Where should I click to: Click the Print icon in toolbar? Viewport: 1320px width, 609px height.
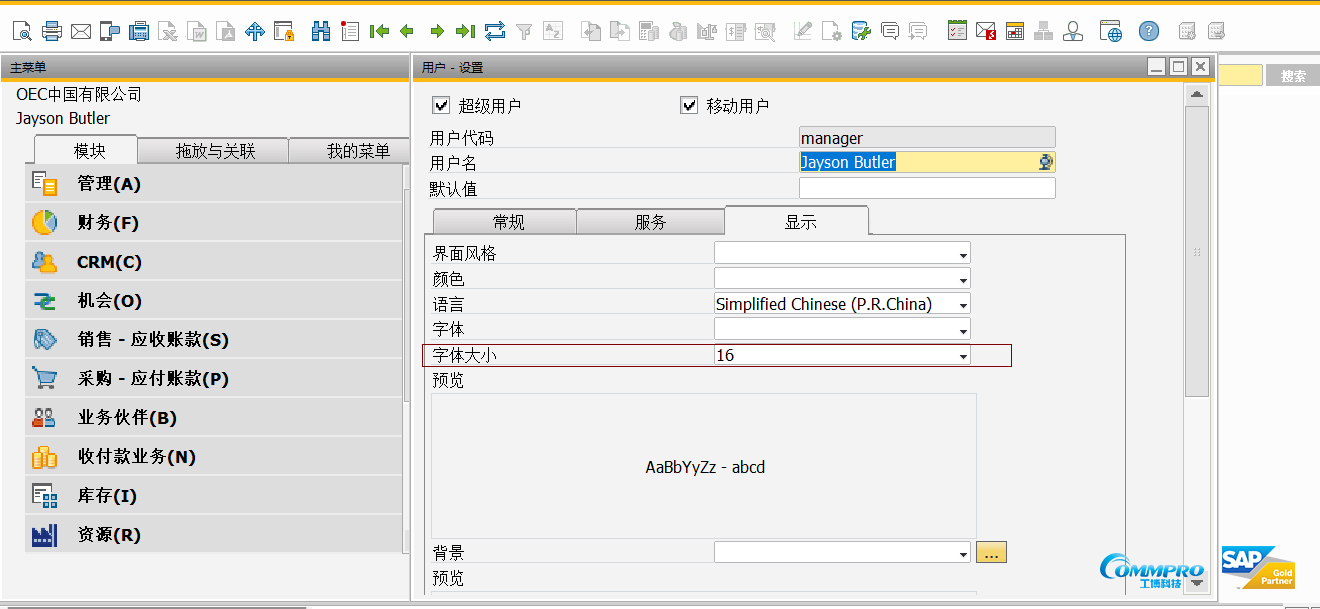[x=51, y=31]
